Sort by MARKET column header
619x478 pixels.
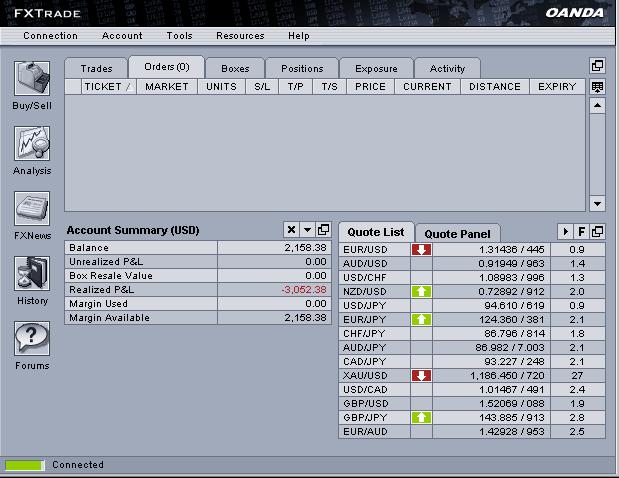[x=167, y=87]
